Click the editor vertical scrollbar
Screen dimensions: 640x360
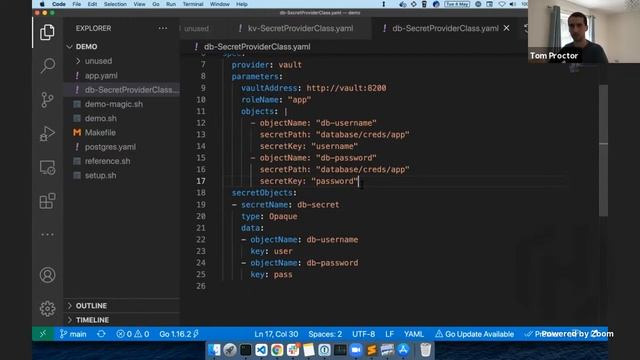[x=603, y=151]
